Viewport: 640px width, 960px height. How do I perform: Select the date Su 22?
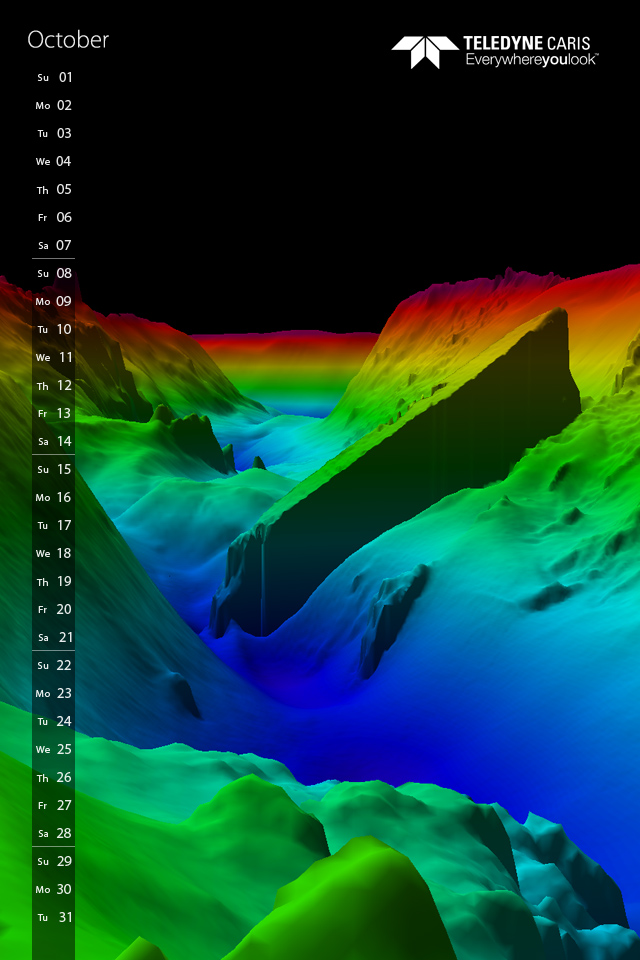click(55, 666)
